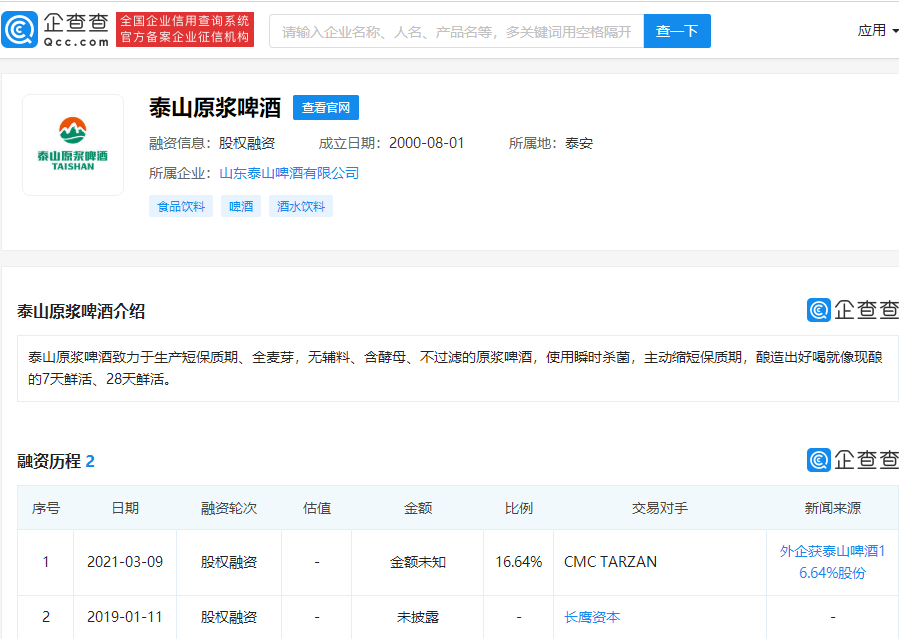Select the 啤酒 tag
The image size is (899, 639).
[241, 206]
